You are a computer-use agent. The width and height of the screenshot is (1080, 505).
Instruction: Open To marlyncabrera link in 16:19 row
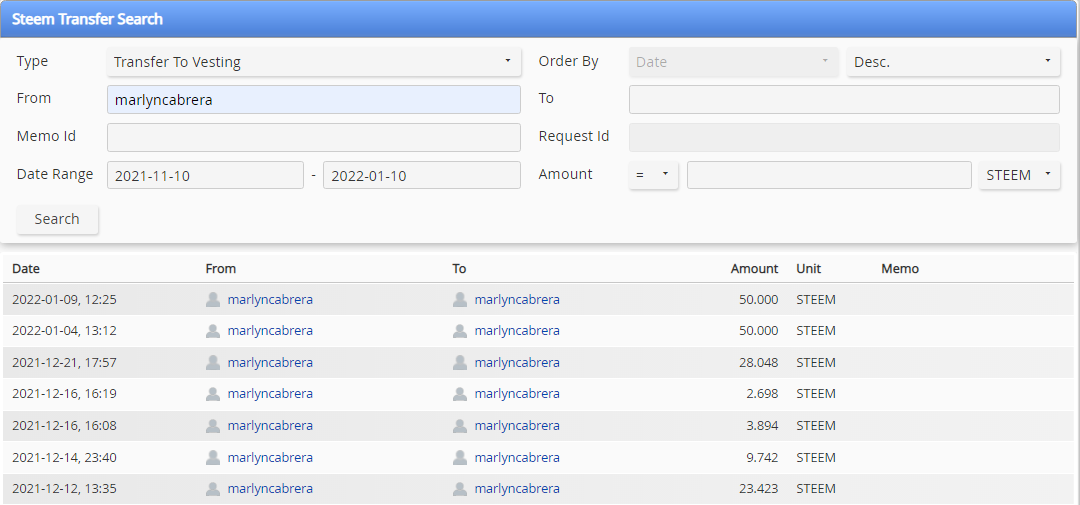(x=517, y=393)
